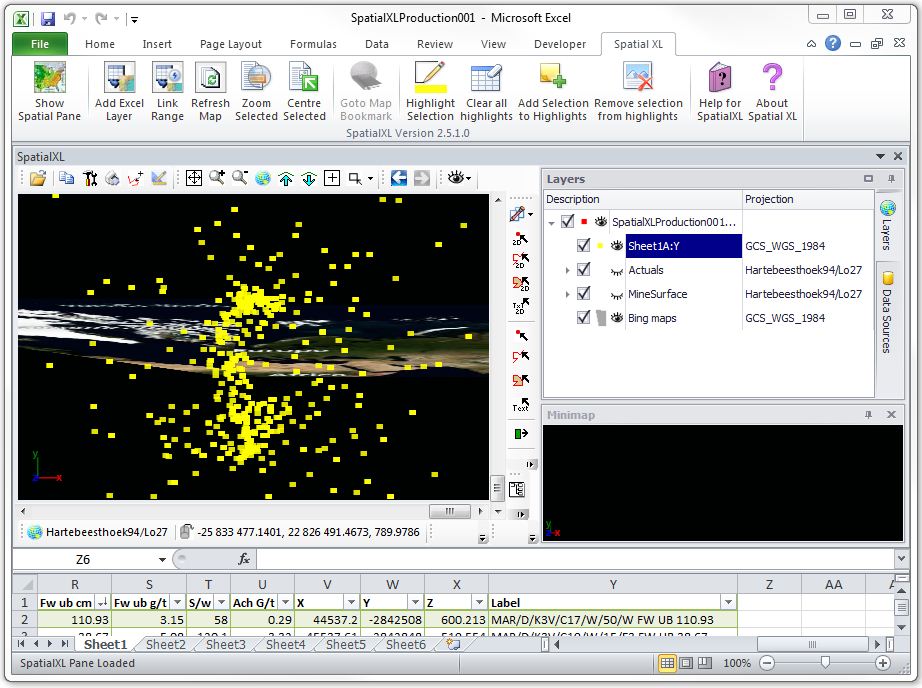Open the Data Sources side panel
The width and height of the screenshot is (922, 688).
[x=887, y=312]
